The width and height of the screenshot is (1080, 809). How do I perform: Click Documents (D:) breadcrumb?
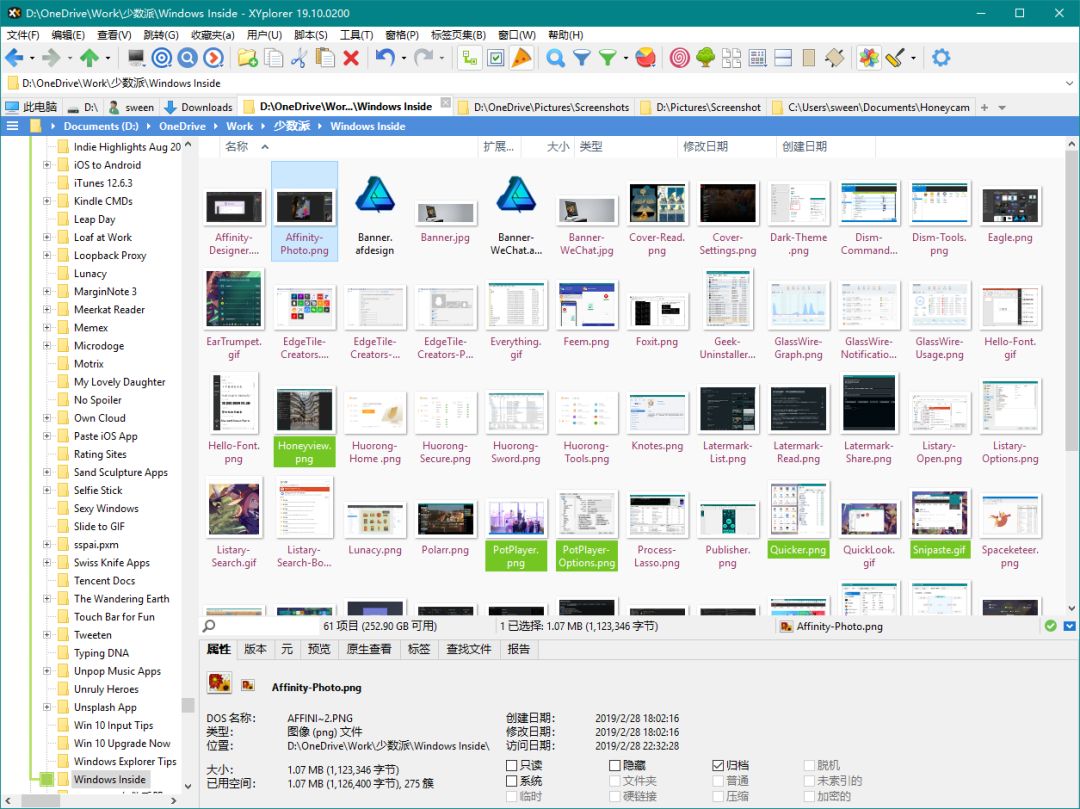101,126
